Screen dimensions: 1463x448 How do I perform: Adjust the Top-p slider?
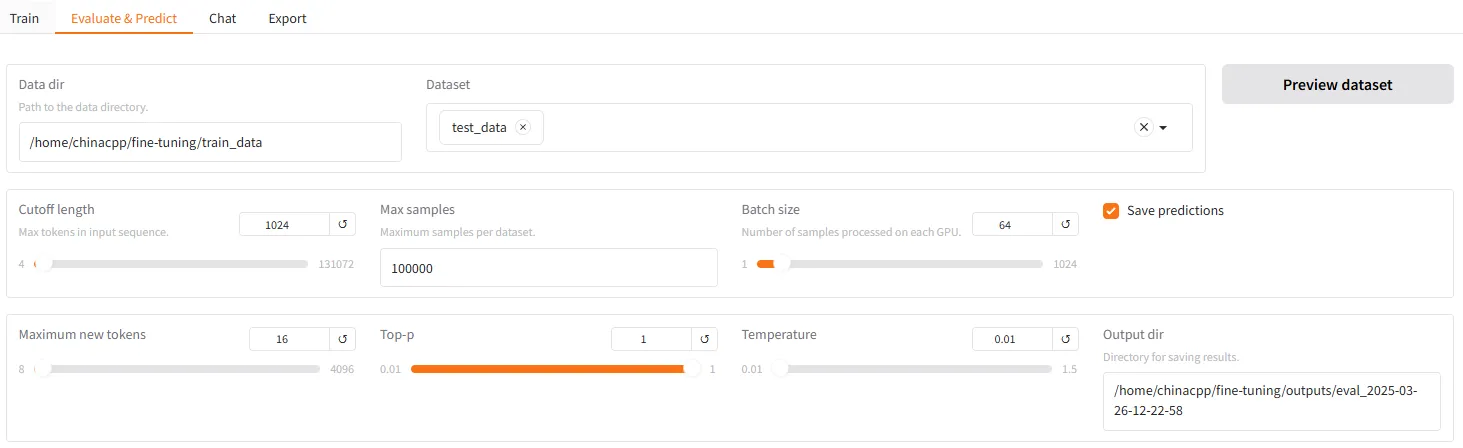tap(550, 369)
